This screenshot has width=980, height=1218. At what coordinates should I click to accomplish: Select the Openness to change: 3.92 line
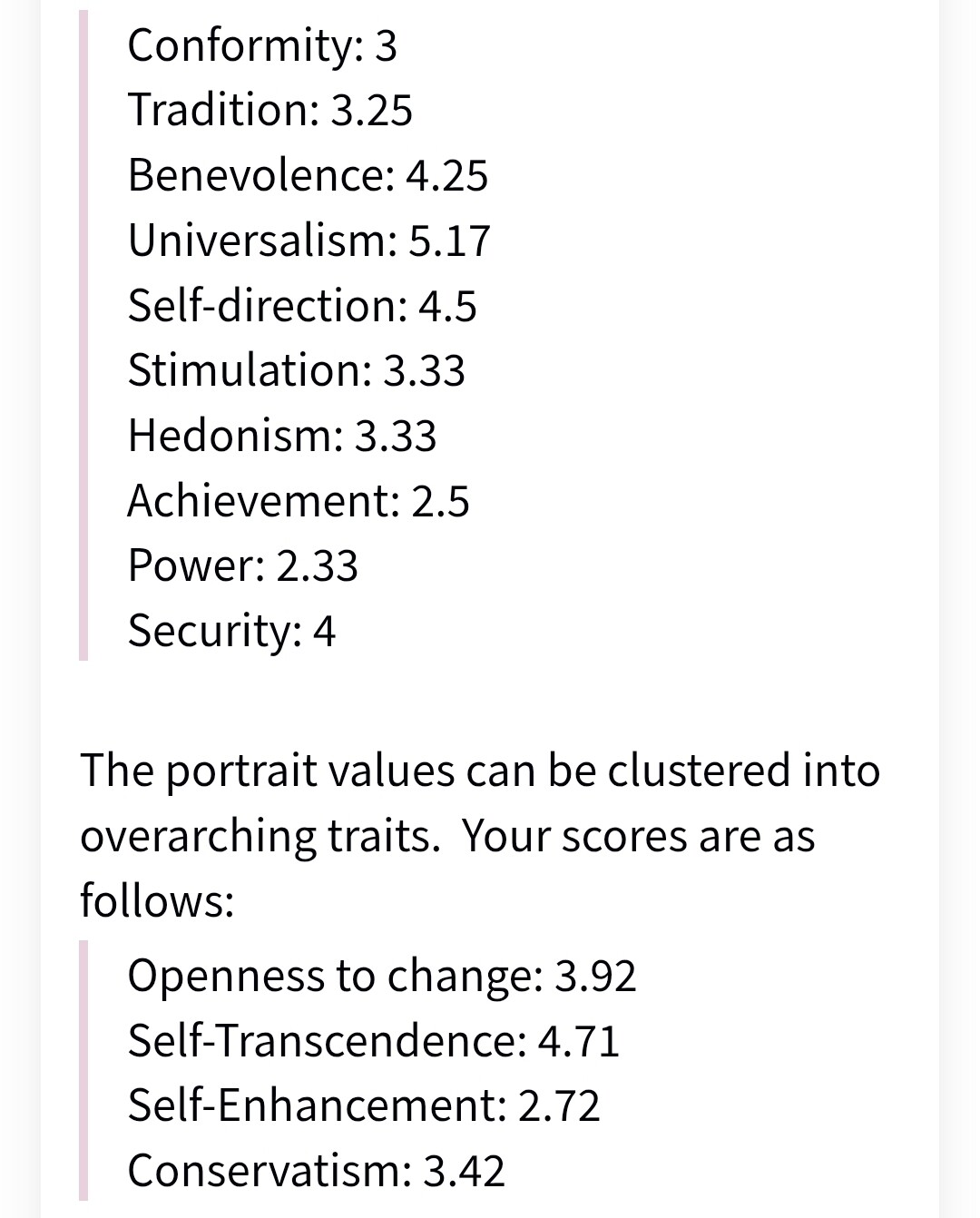pos(381,976)
